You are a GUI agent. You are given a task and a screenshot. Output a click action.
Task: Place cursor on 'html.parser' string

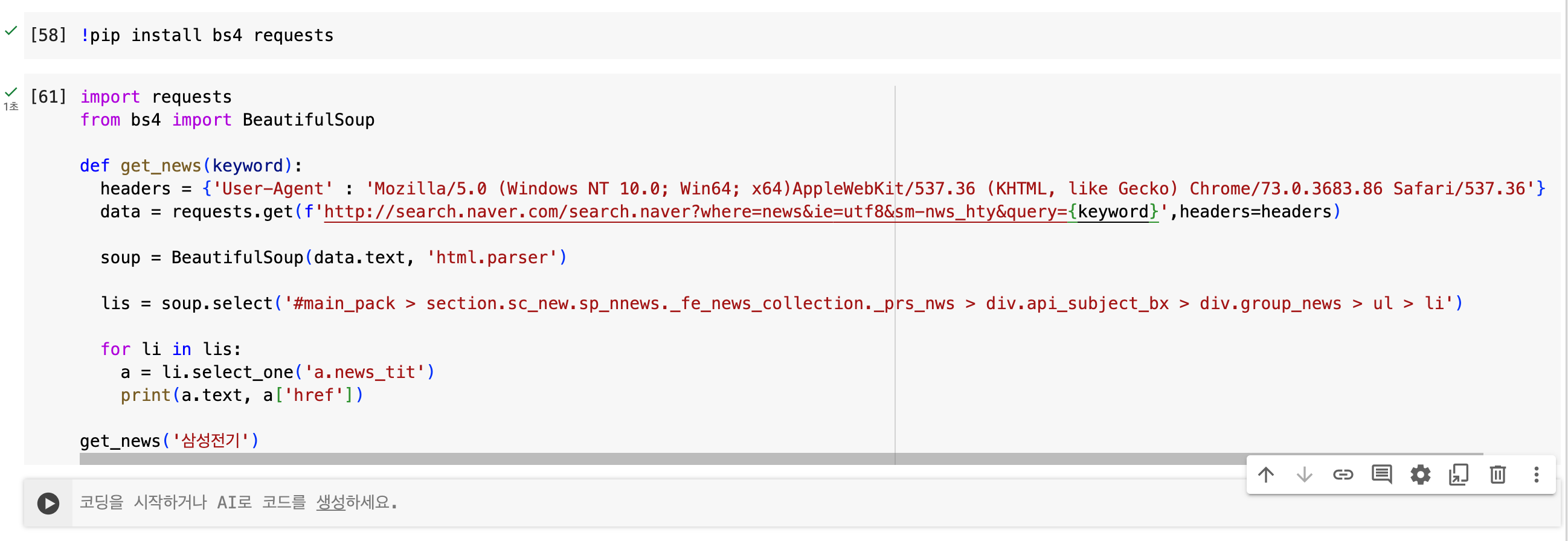coord(492,257)
